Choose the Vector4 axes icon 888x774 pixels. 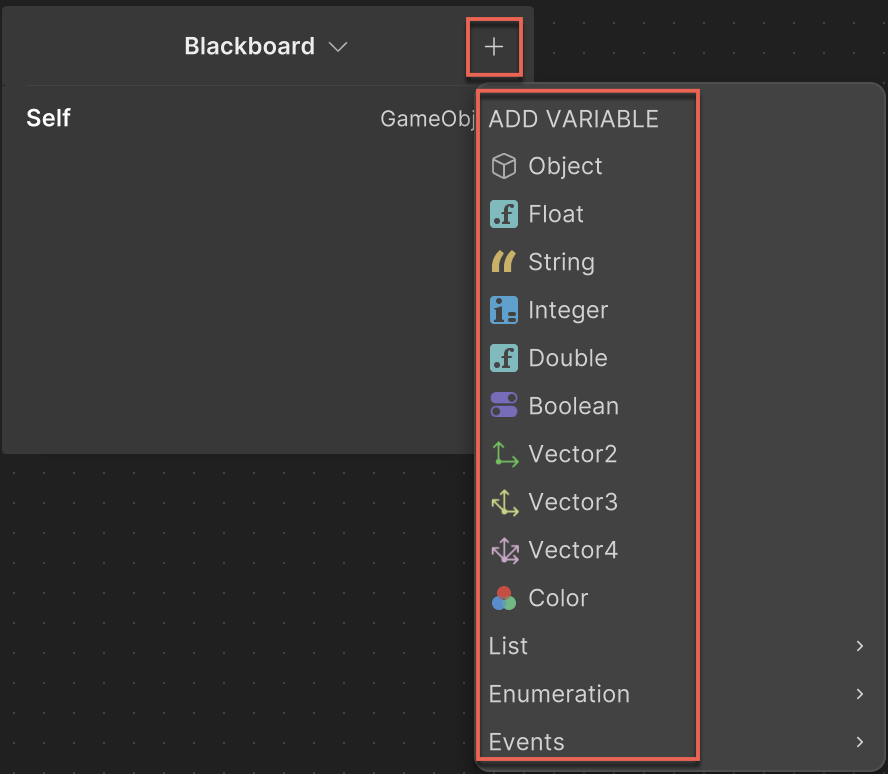point(505,550)
